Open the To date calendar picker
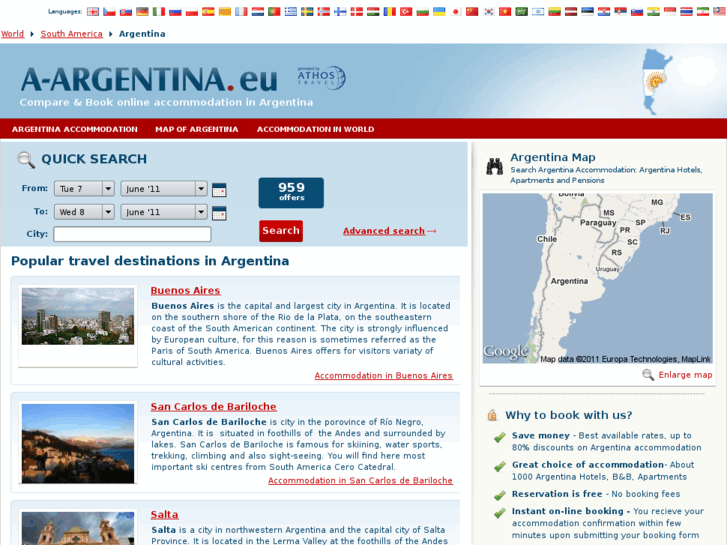Screen dimensions: 727x545 219,213
